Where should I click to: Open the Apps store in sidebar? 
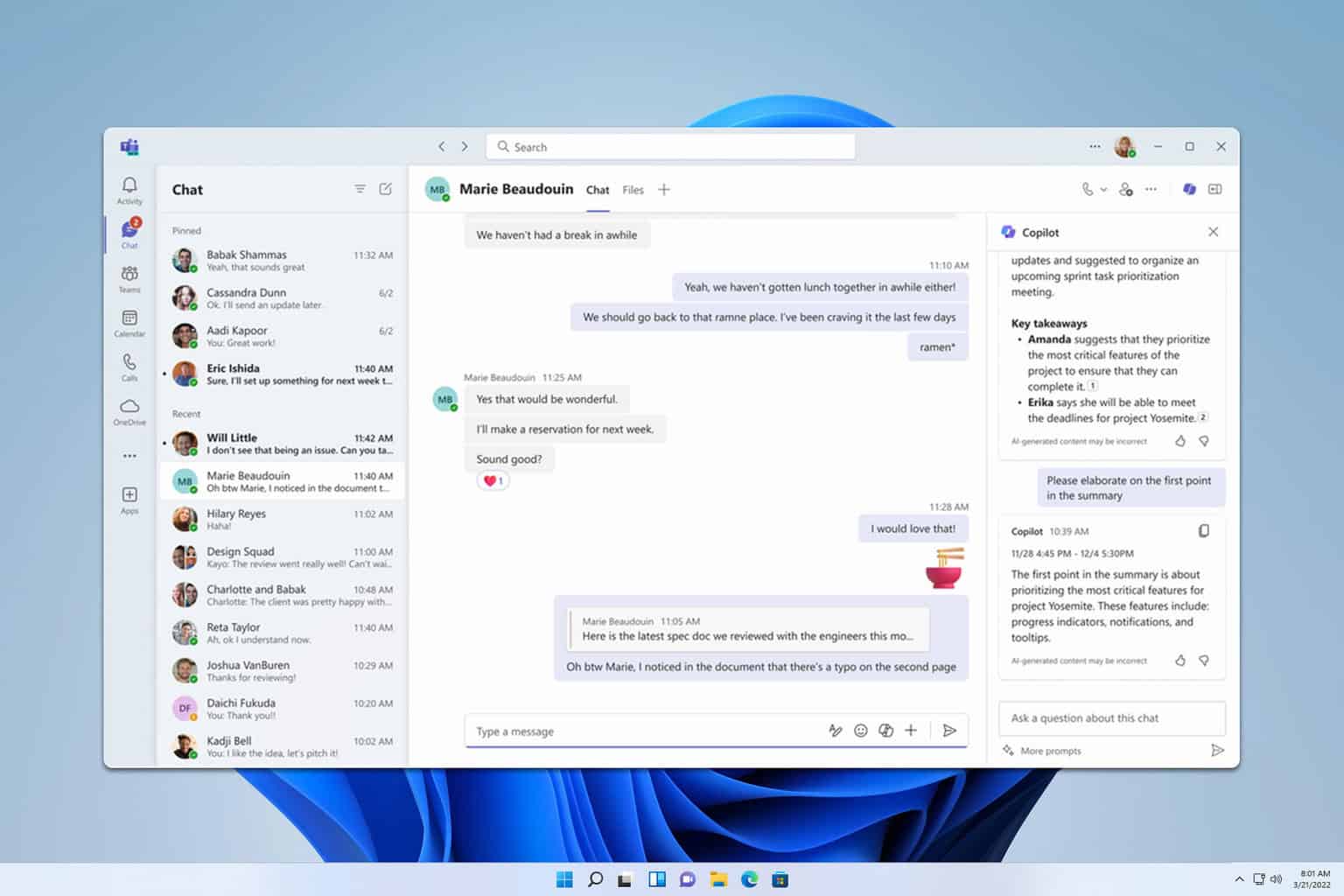pyautogui.click(x=129, y=500)
